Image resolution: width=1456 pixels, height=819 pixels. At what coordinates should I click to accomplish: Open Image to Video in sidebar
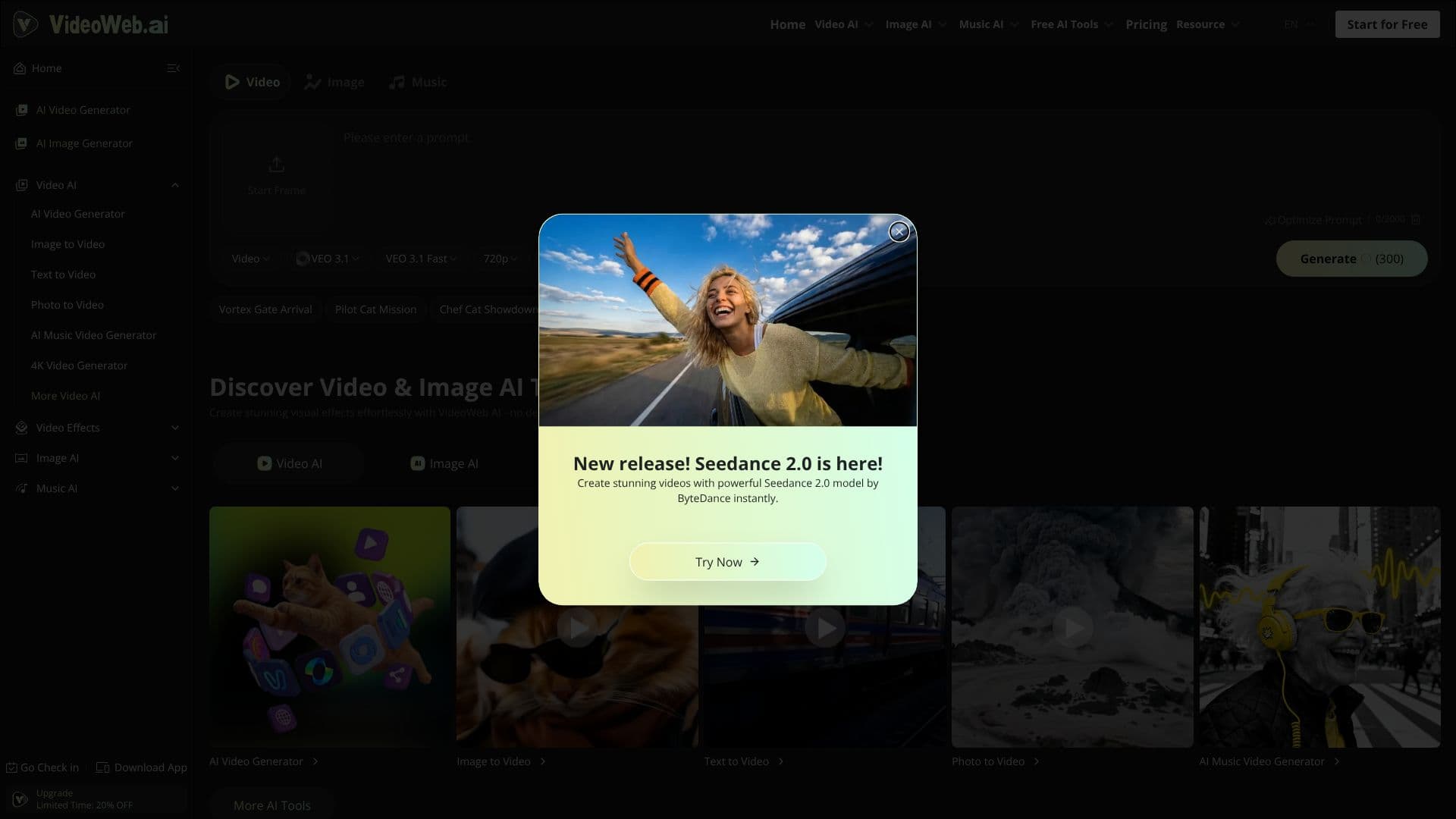coord(67,244)
